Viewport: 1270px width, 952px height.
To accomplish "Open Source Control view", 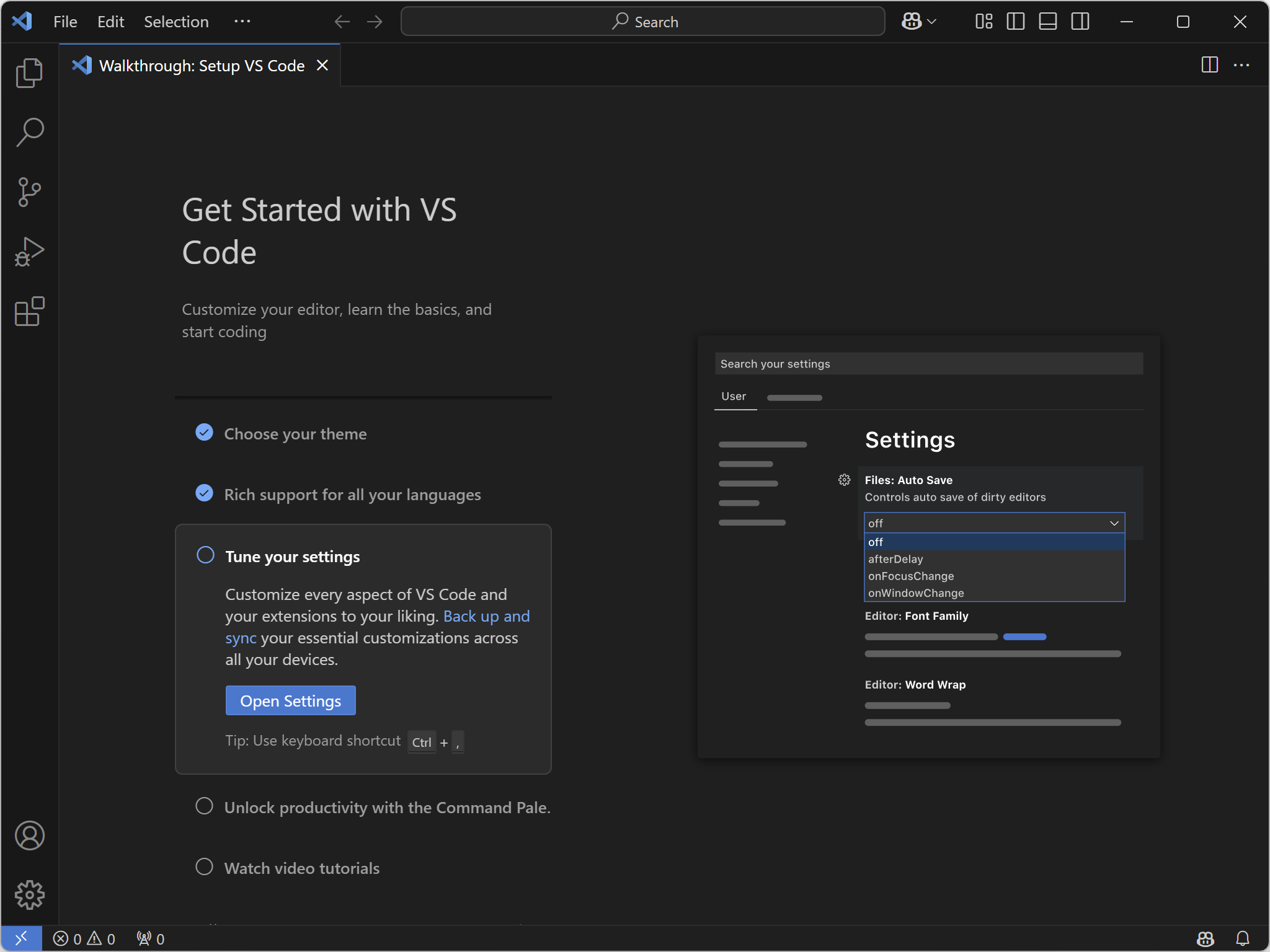I will 29,192.
